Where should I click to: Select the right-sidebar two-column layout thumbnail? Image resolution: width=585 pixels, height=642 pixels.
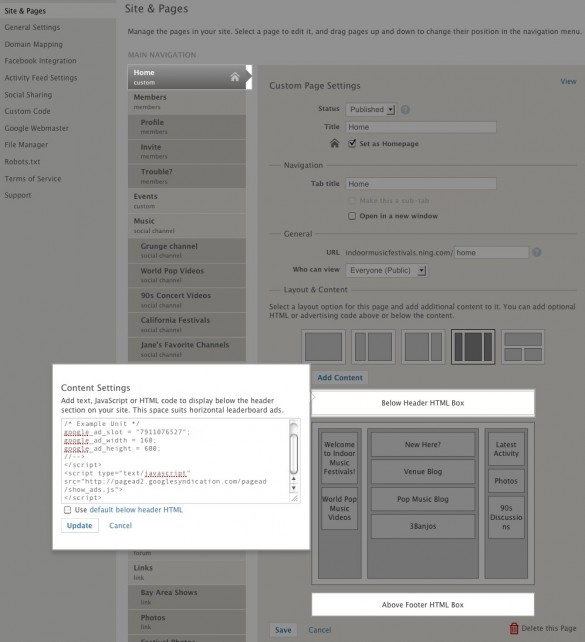point(423,347)
